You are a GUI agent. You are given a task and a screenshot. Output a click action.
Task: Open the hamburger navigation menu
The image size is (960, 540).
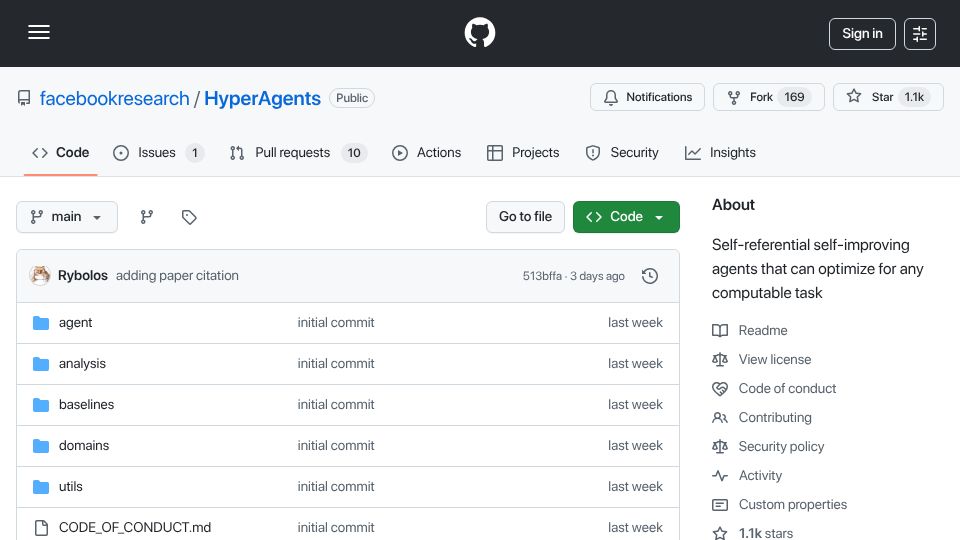[39, 32]
